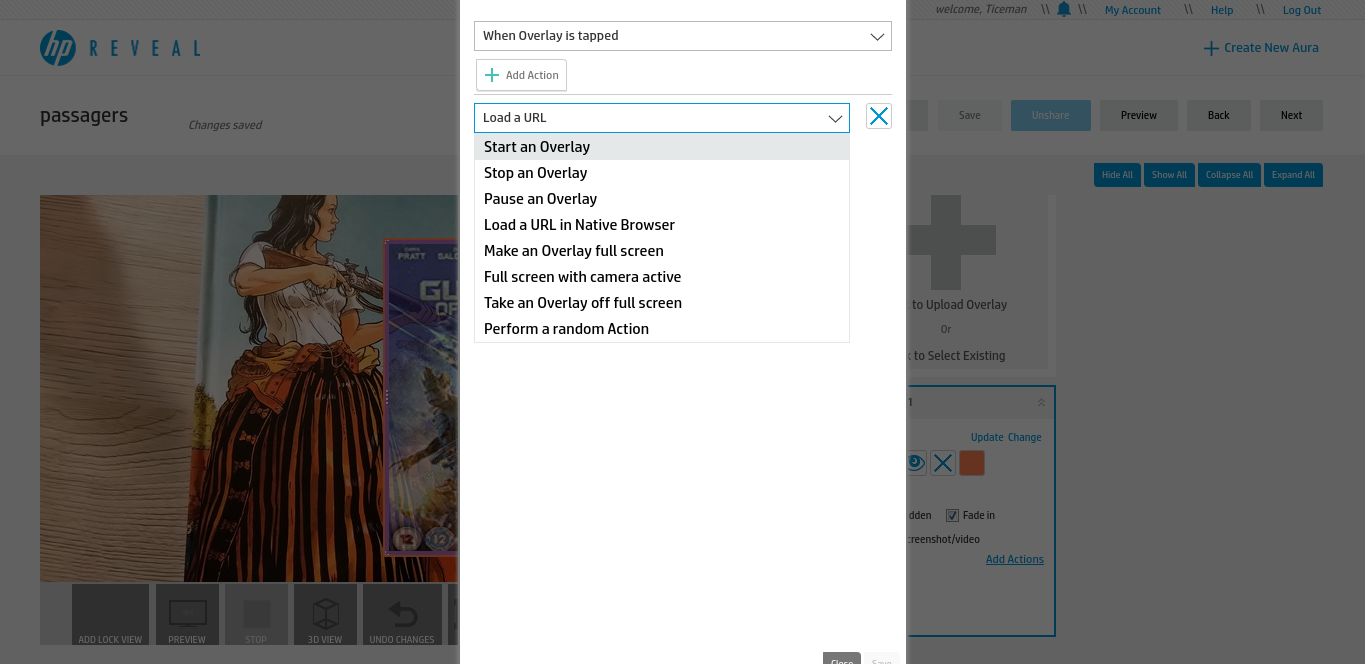Select Start an Overlay option

[x=662, y=147]
